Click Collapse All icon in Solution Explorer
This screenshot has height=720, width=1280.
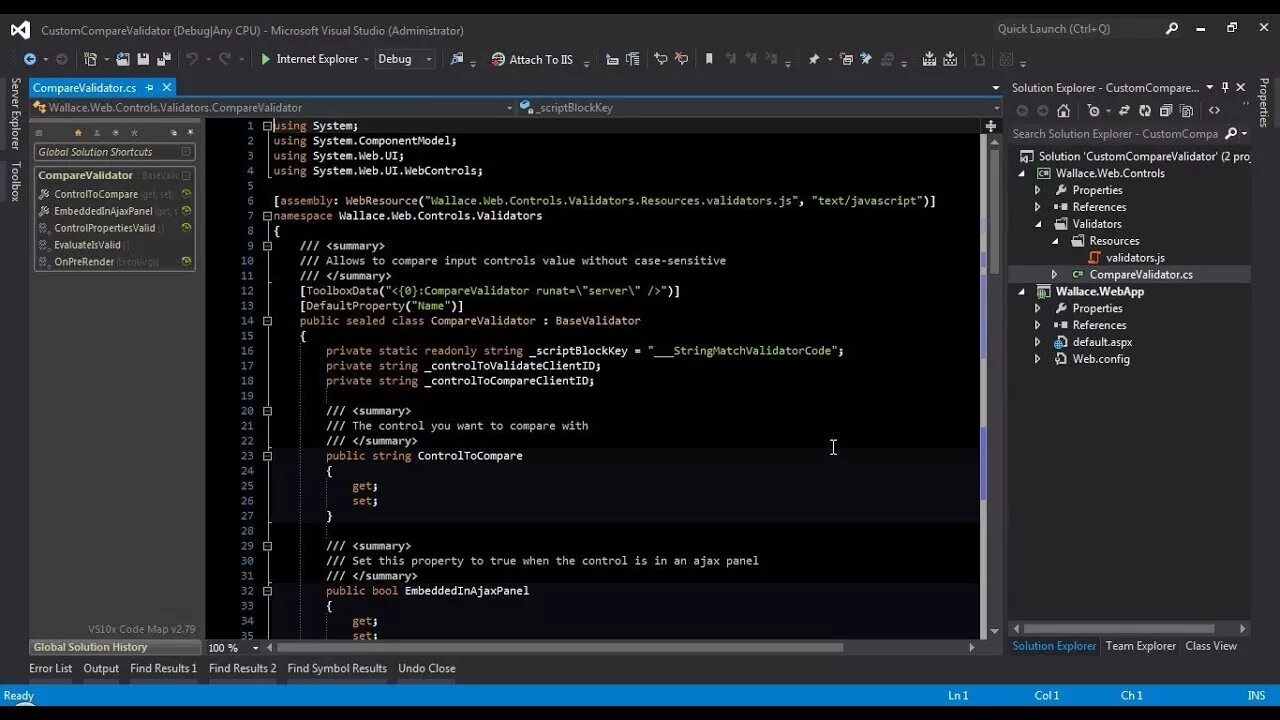(1165, 111)
